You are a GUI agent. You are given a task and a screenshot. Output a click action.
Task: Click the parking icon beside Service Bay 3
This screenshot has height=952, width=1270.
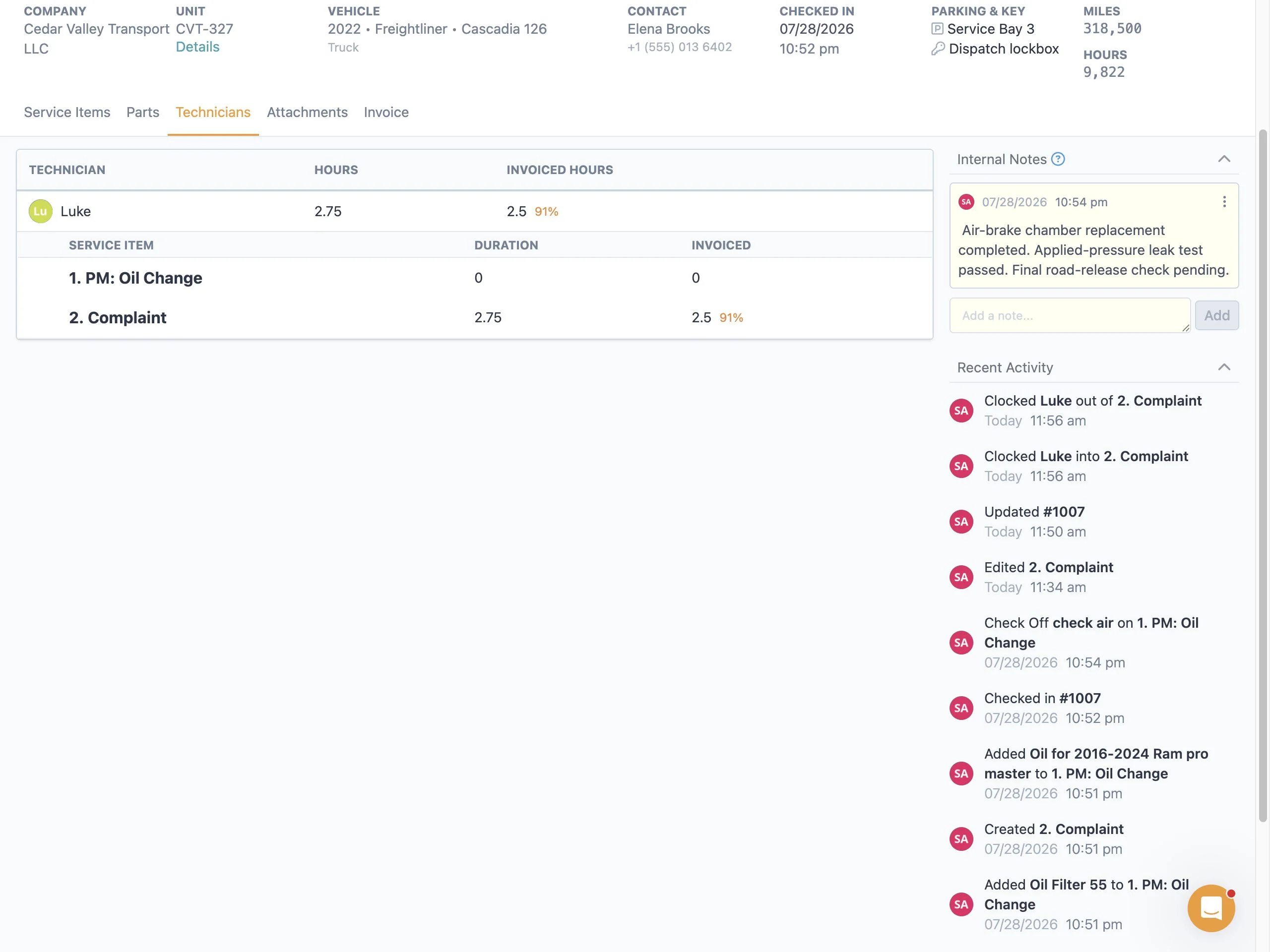tap(937, 29)
